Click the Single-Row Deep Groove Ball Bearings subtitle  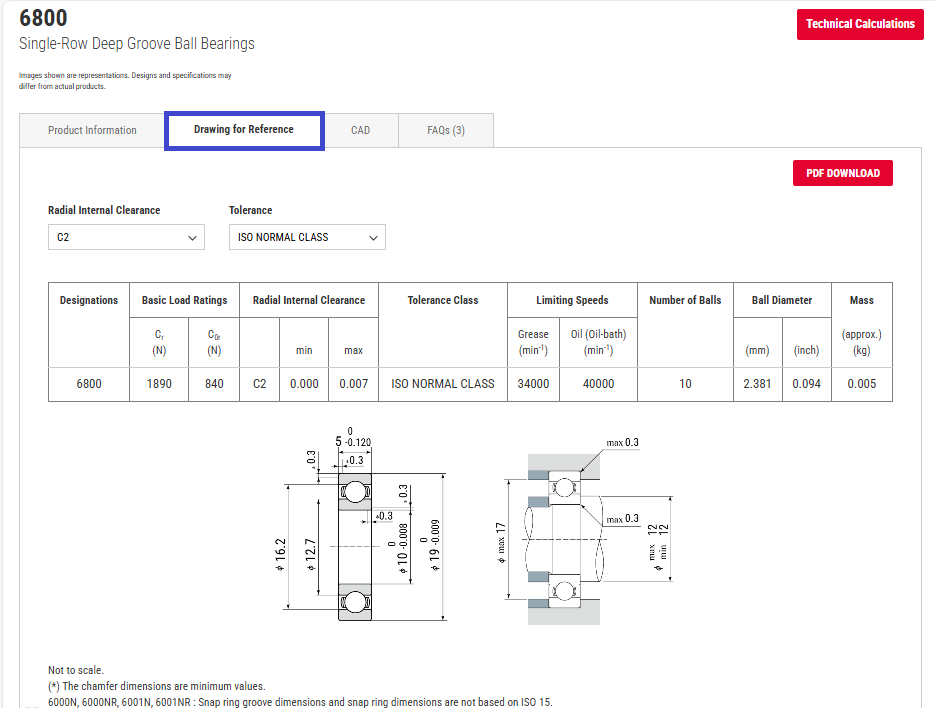click(137, 44)
